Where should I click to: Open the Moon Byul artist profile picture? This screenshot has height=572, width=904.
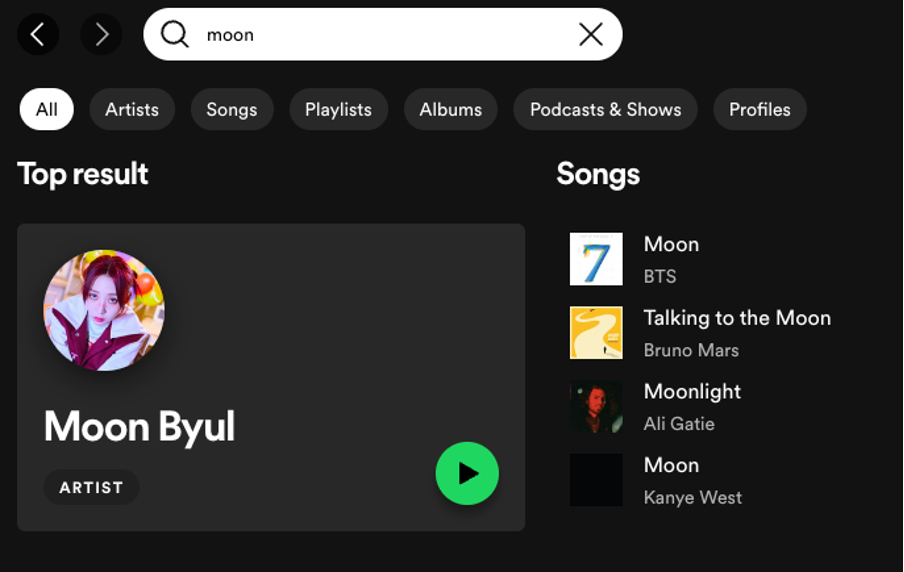coord(104,310)
